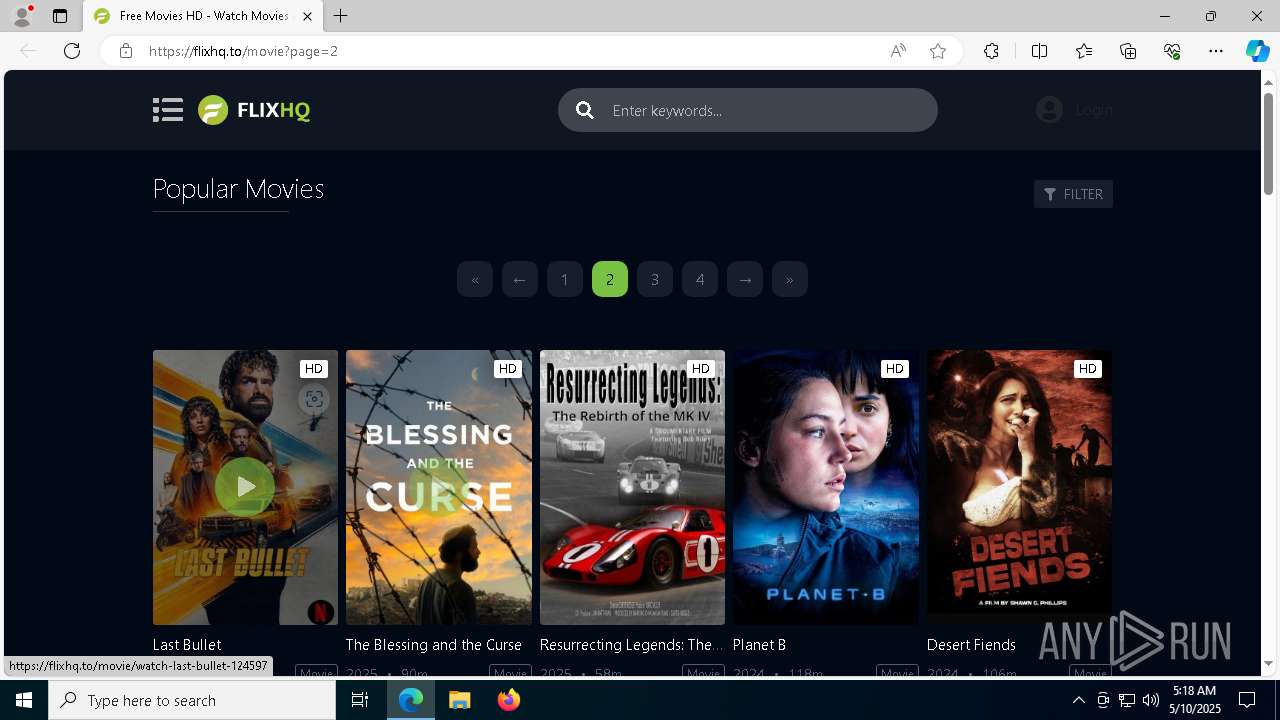This screenshot has height=720, width=1280.
Task: Go to first page with « button
Action: pyautogui.click(x=475, y=279)
